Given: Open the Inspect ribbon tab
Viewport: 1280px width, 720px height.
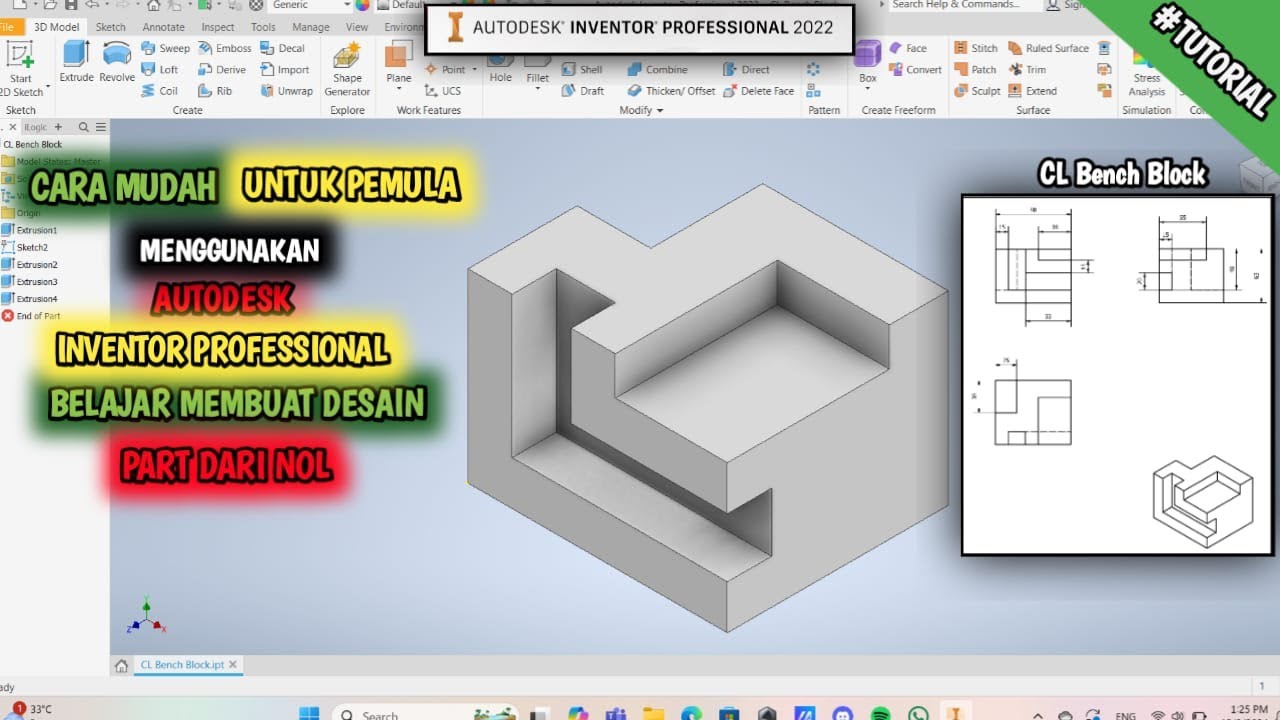Looking at the screenshot, I should pos(217,27).
